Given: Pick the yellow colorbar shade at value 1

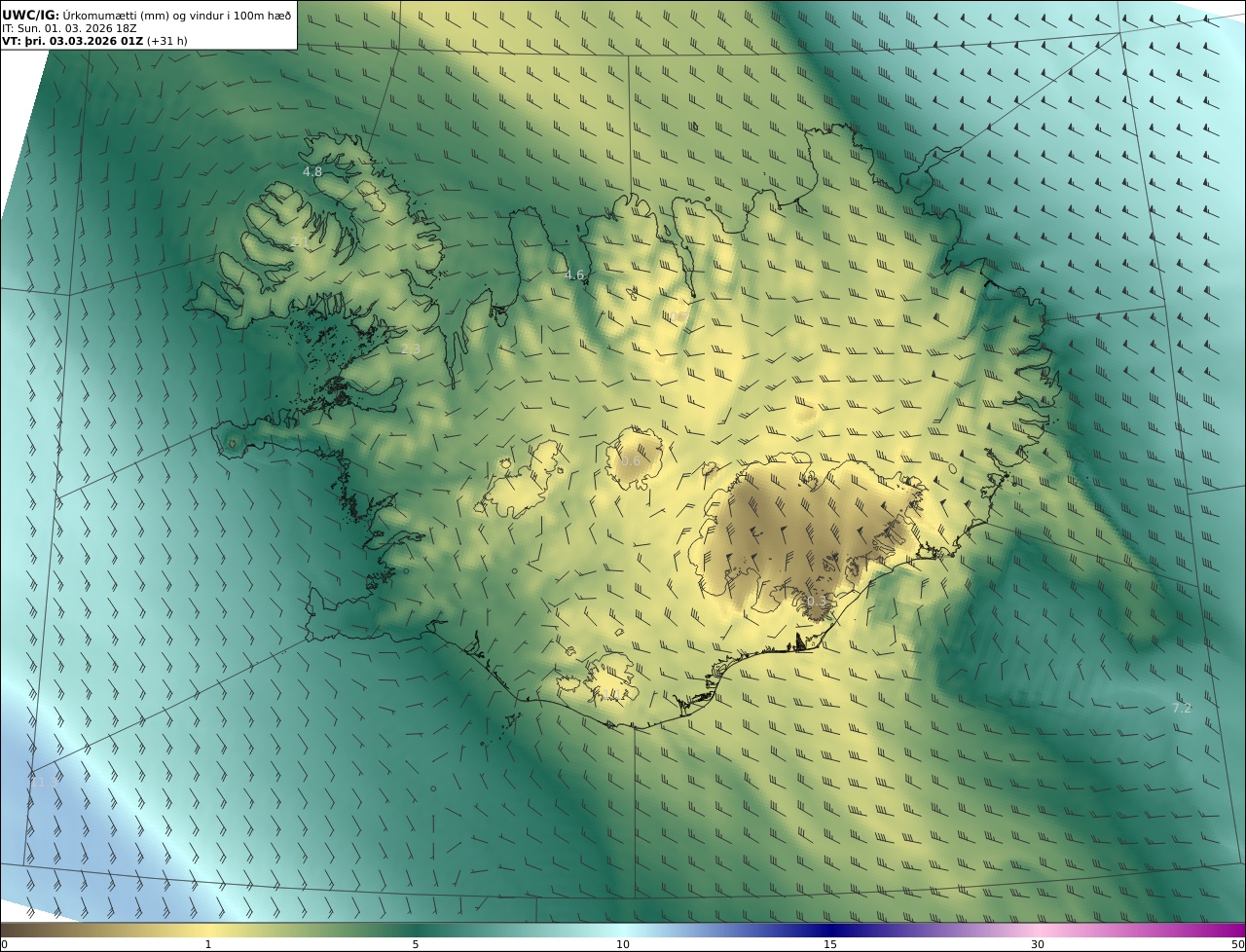Looking at the screenshot, I should (x=207, y=930).
